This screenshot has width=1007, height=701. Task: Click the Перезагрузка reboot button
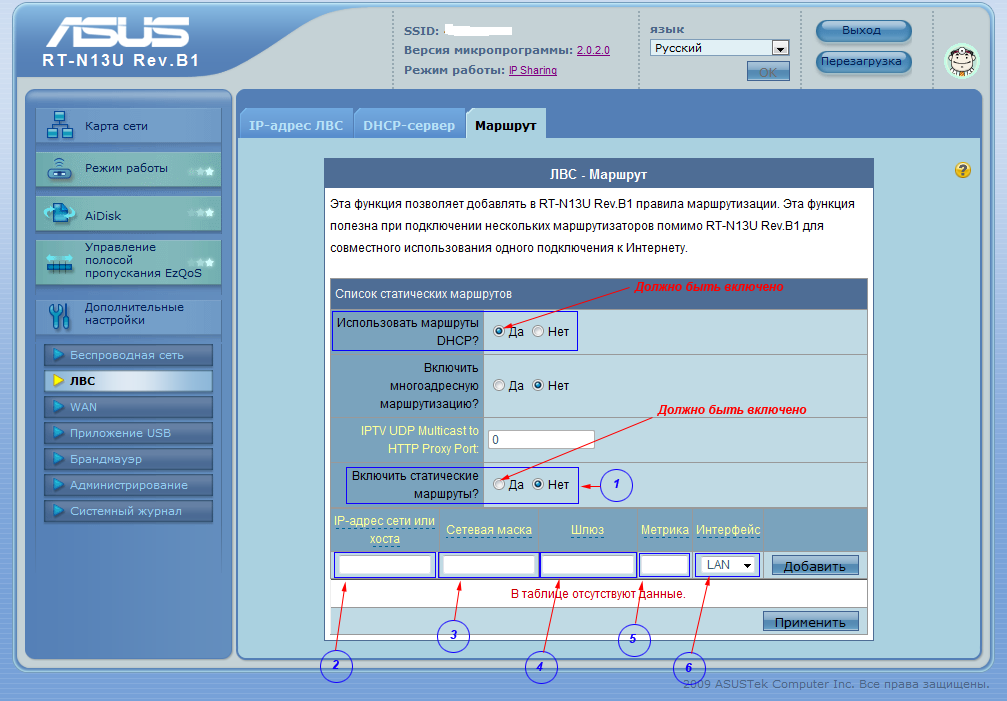tap(863, 62)
